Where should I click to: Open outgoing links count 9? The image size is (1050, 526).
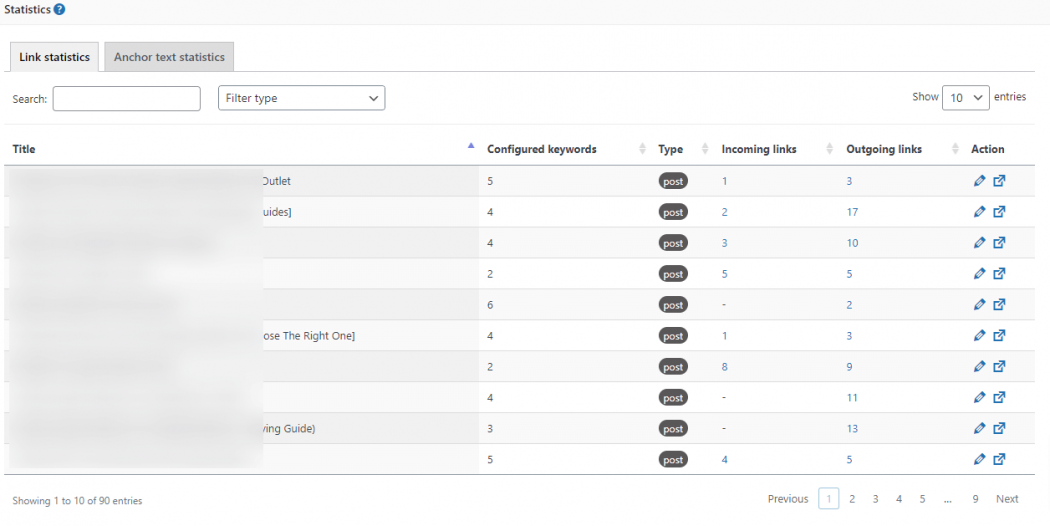(x=849, y=367)
